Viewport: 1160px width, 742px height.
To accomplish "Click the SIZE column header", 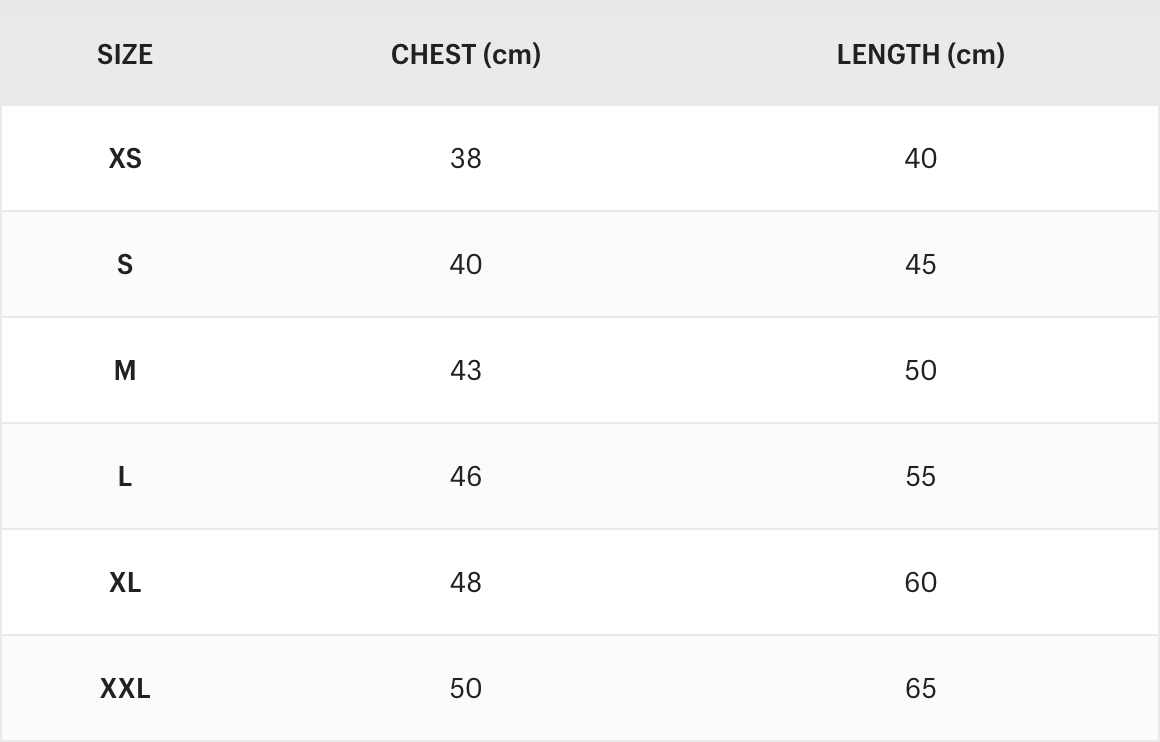I will coord(125,54).
